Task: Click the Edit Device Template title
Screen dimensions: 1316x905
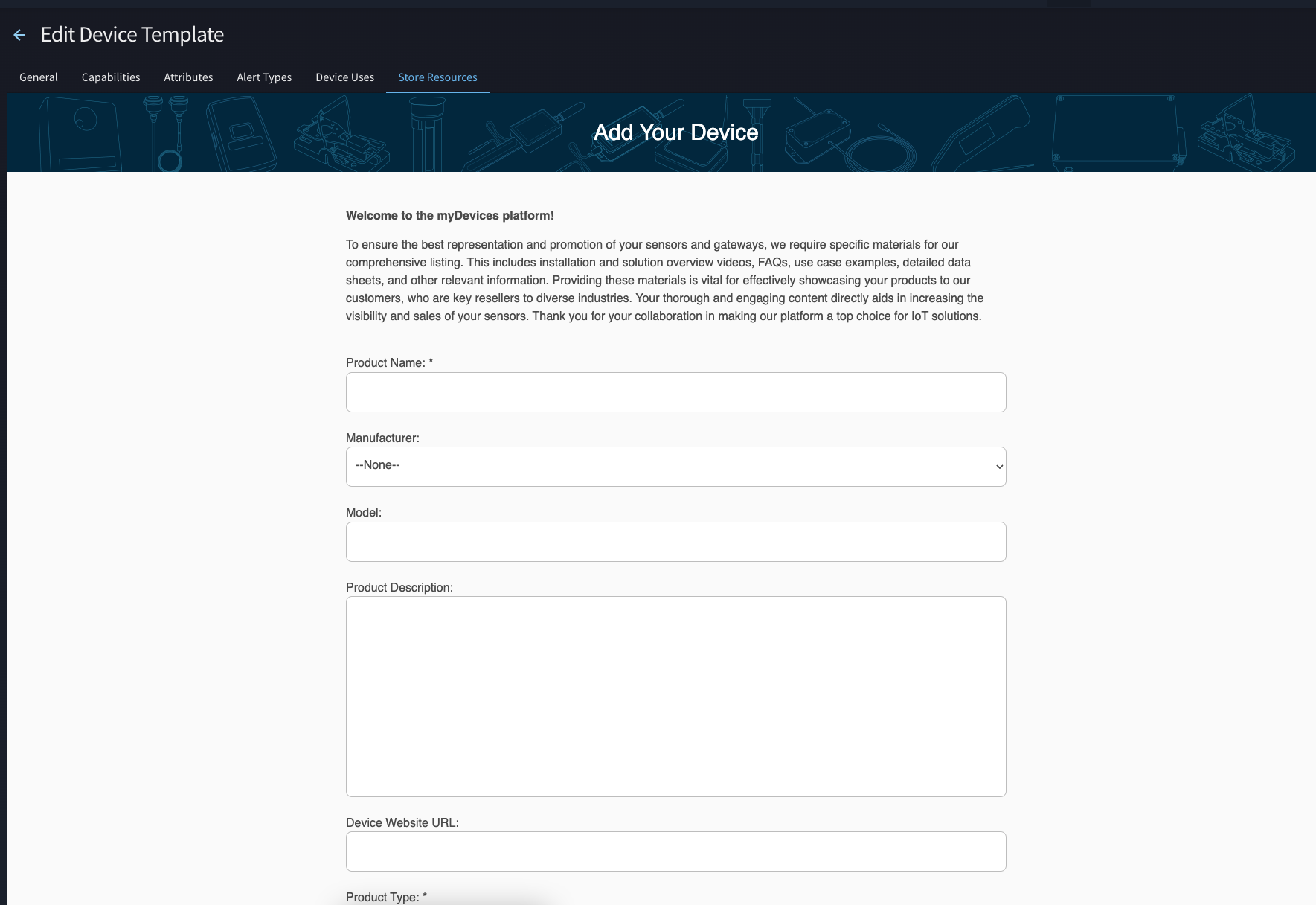Action: 132,34
